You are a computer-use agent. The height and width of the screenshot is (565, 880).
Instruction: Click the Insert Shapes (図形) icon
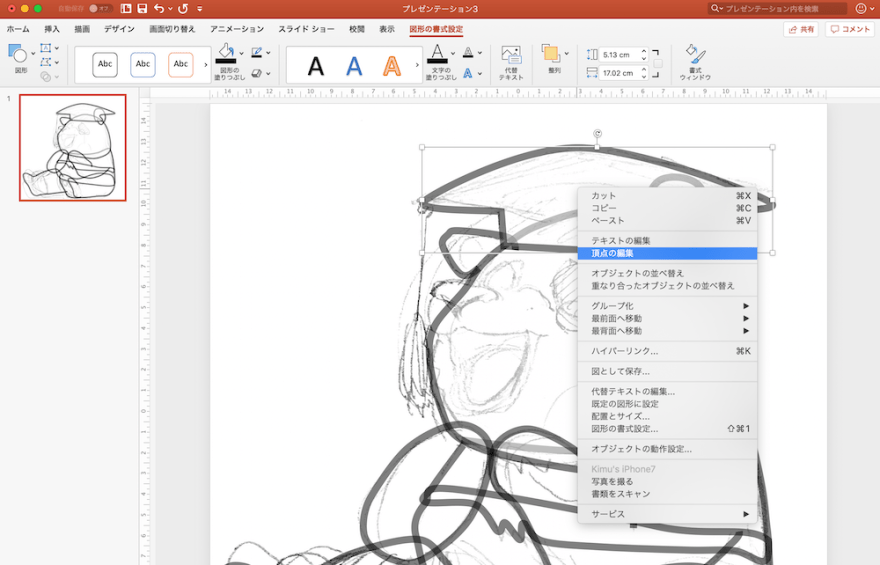19,57
